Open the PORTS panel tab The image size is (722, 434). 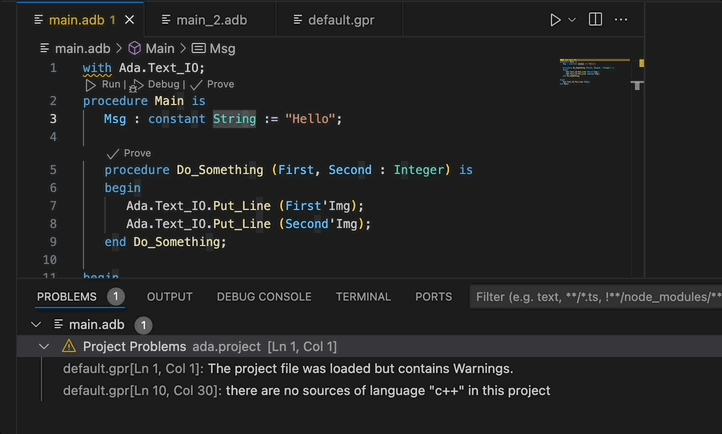(x=433, y=297)
